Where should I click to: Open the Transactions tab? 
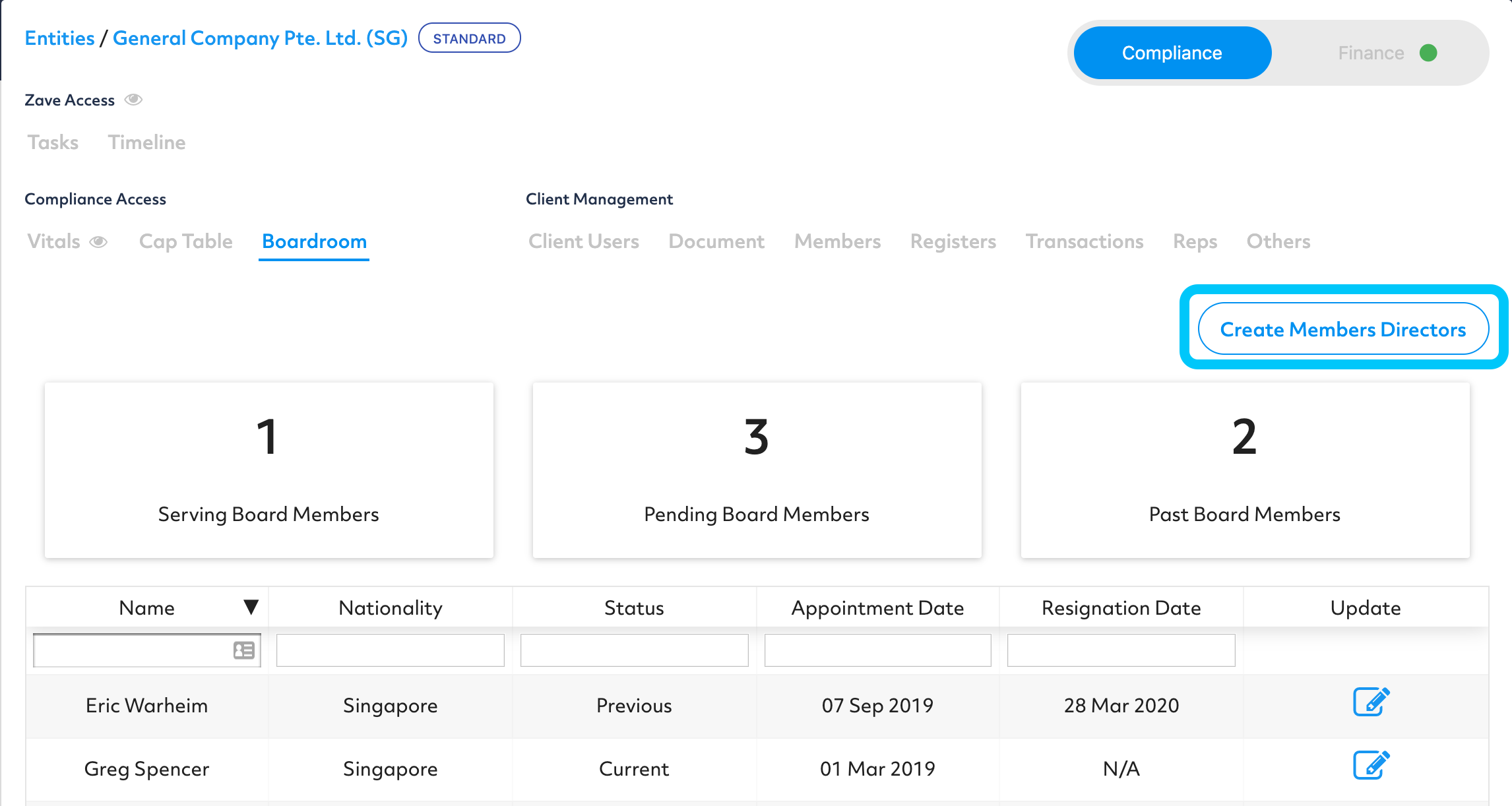point(1085,241)
